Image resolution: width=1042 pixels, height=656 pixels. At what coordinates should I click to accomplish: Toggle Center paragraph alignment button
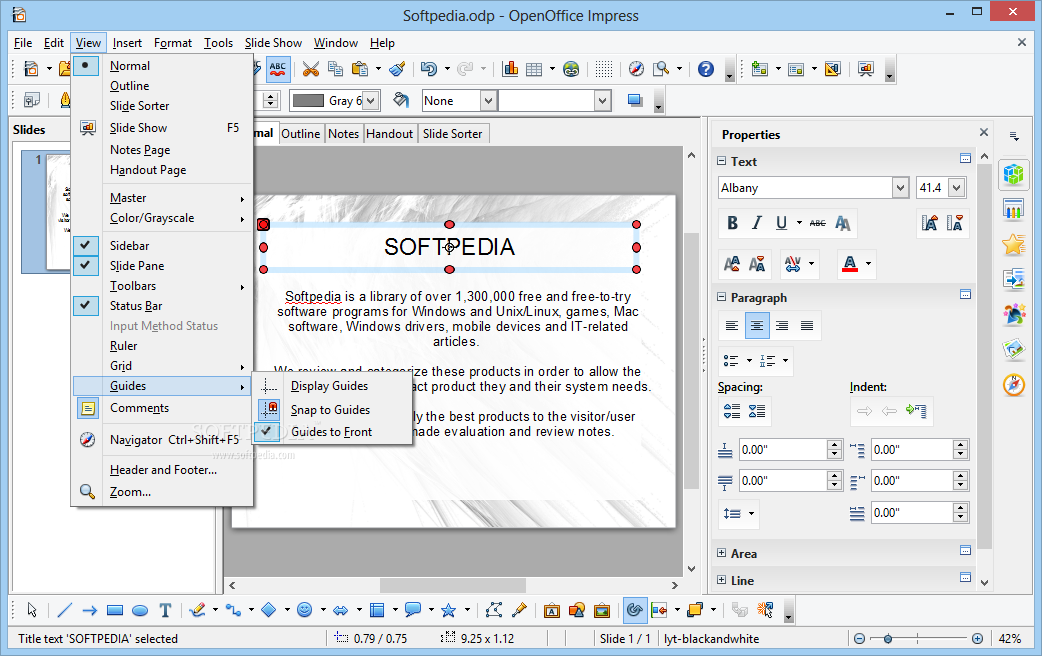pyautogui.click(x=757, y=326)
